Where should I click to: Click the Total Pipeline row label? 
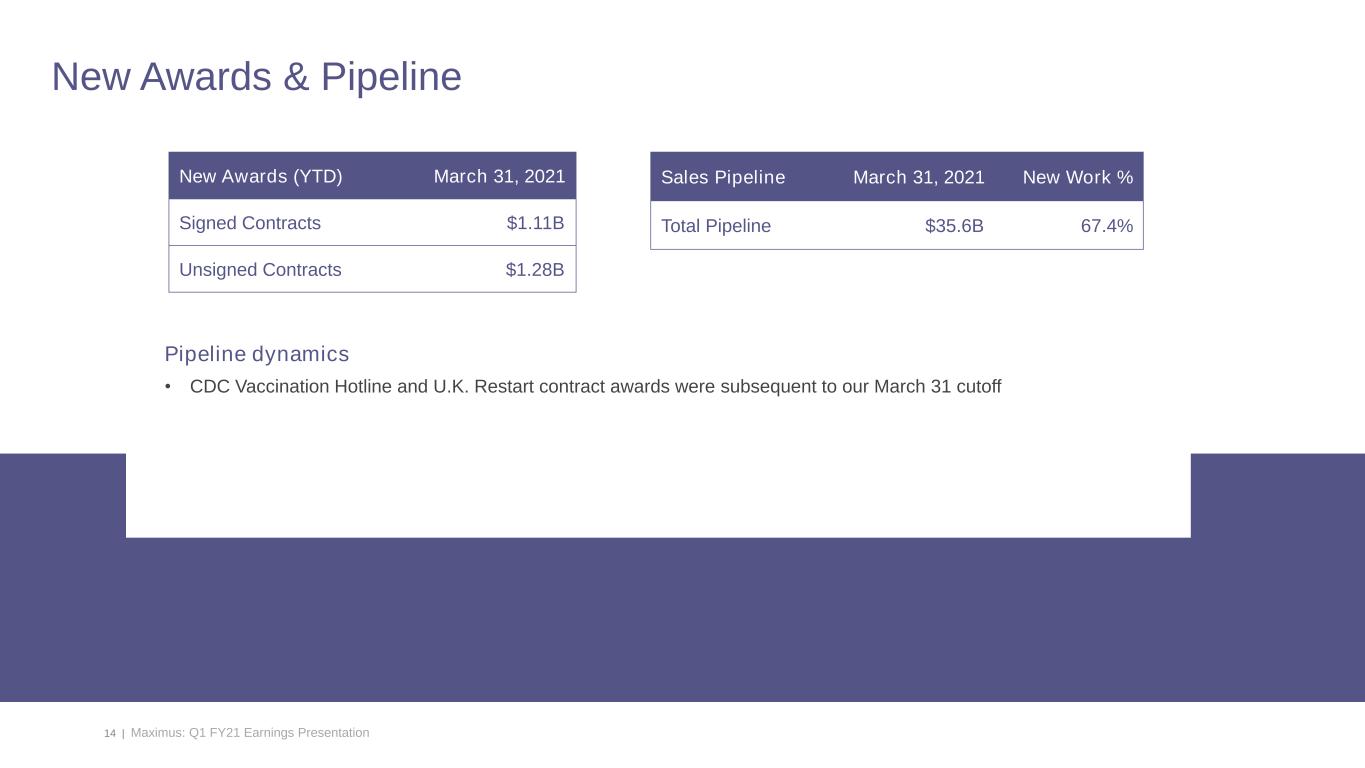coord(716,226)
